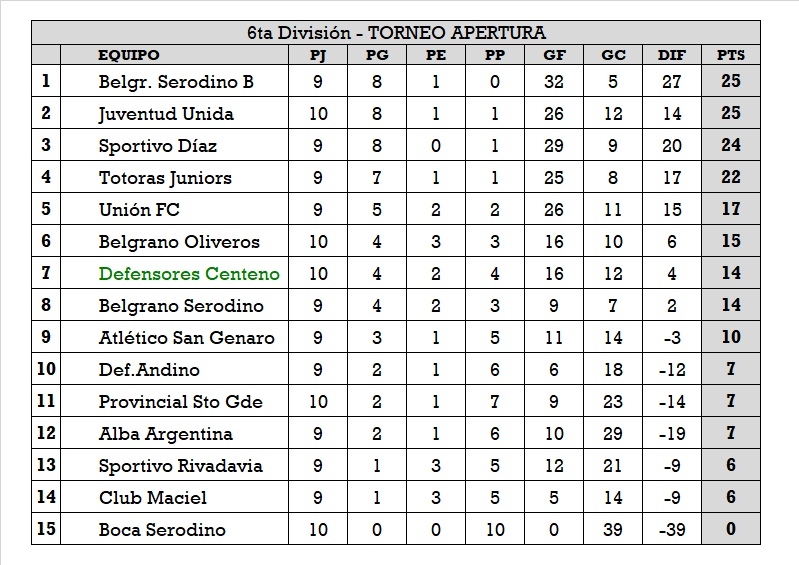Select the Belgr. Serodino B team cell

point(176,82)
